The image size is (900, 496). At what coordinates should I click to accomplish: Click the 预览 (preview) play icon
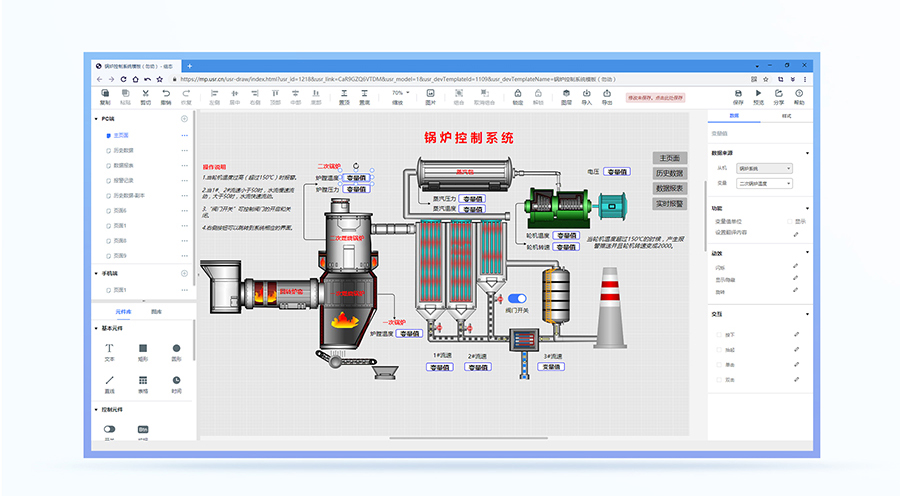point(758,97)
